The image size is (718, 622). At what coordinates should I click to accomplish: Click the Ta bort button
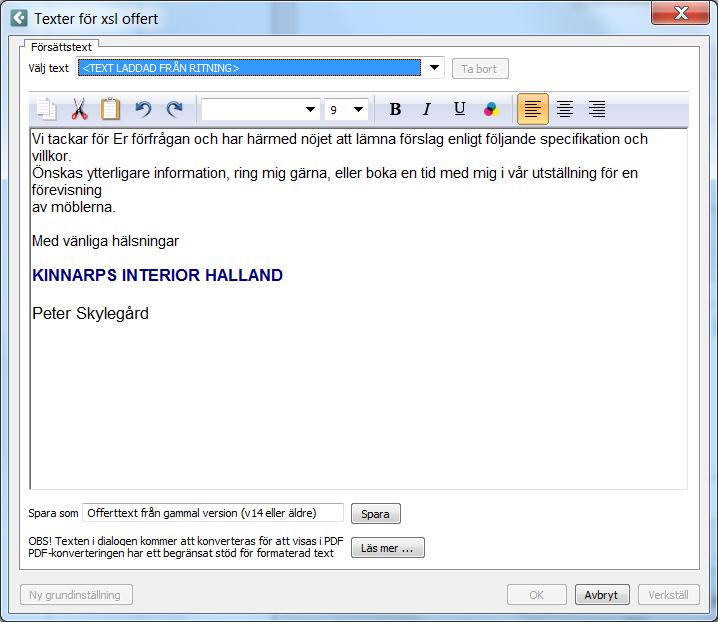(480, 69)
